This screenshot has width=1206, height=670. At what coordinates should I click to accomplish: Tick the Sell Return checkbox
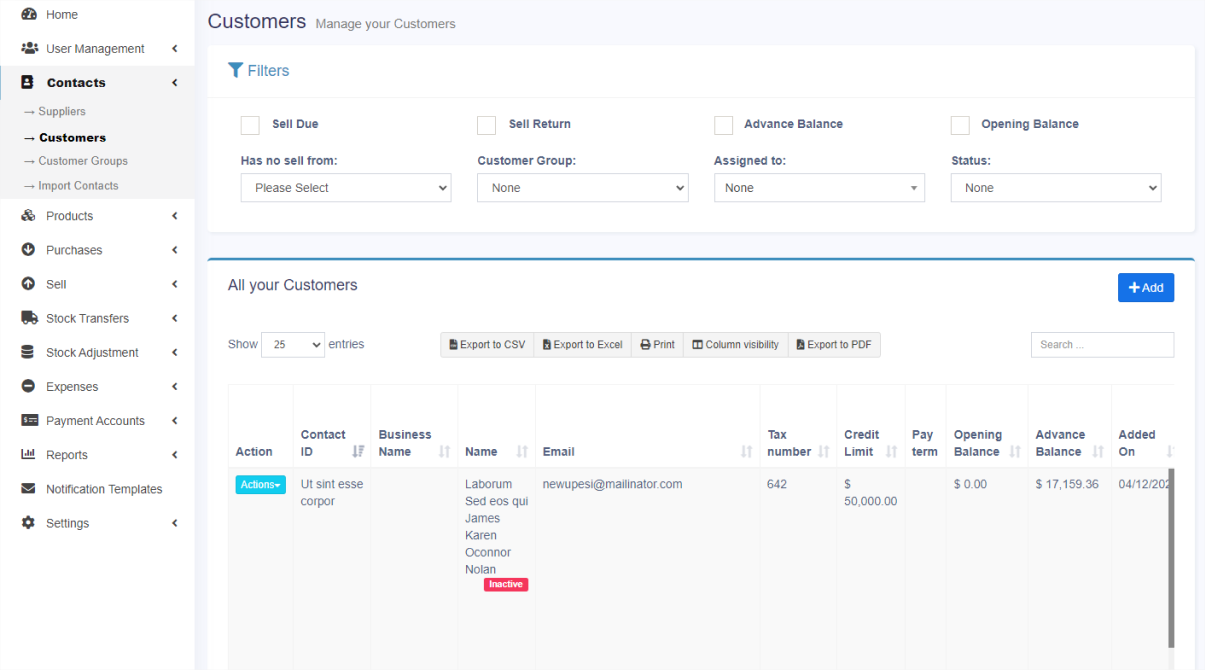(487, 125)
